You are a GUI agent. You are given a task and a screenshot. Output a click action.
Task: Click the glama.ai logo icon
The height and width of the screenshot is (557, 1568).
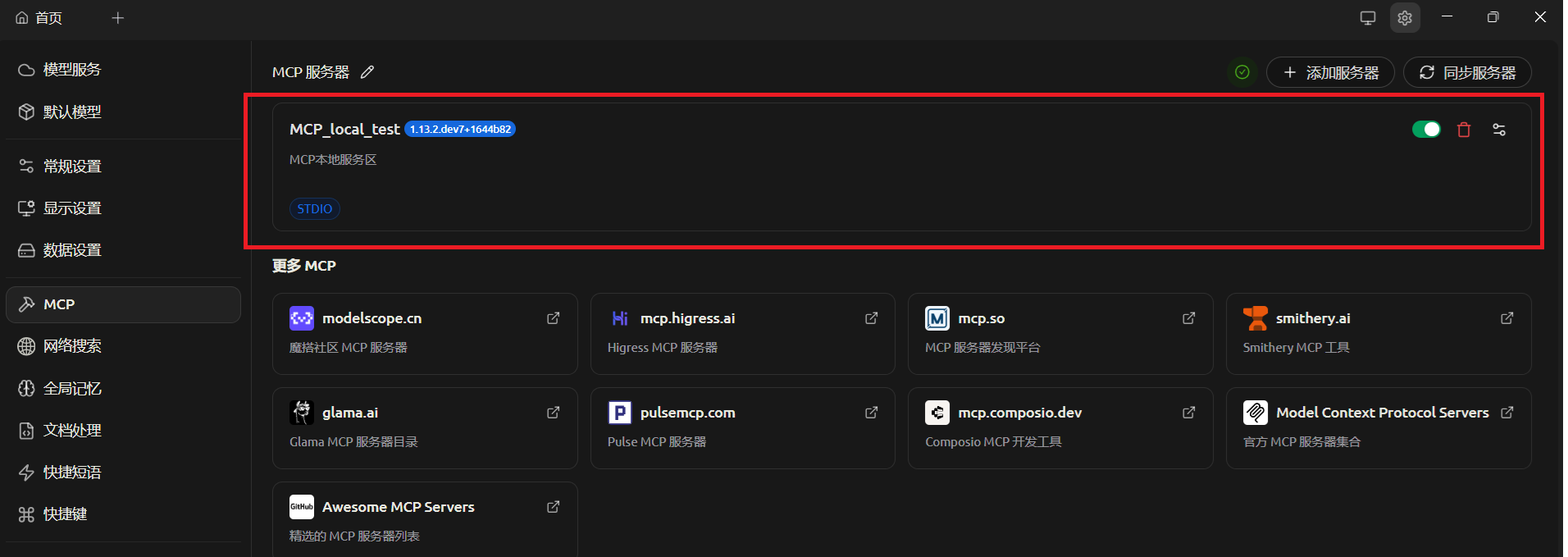(x=302, y=413)
